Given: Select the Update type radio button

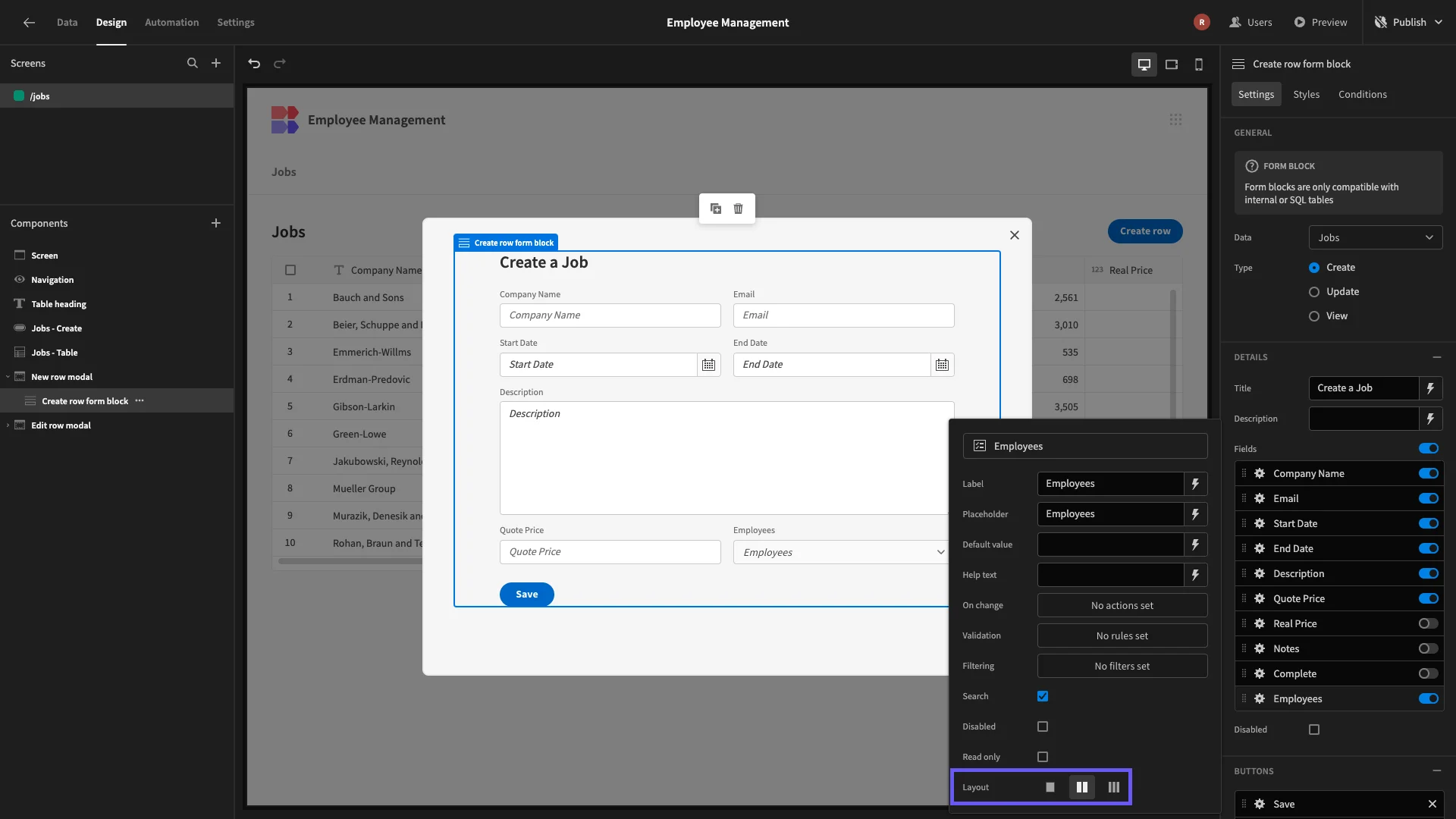Looking at the screenshot, I should pyautogui.click(x=1314, y=292).
